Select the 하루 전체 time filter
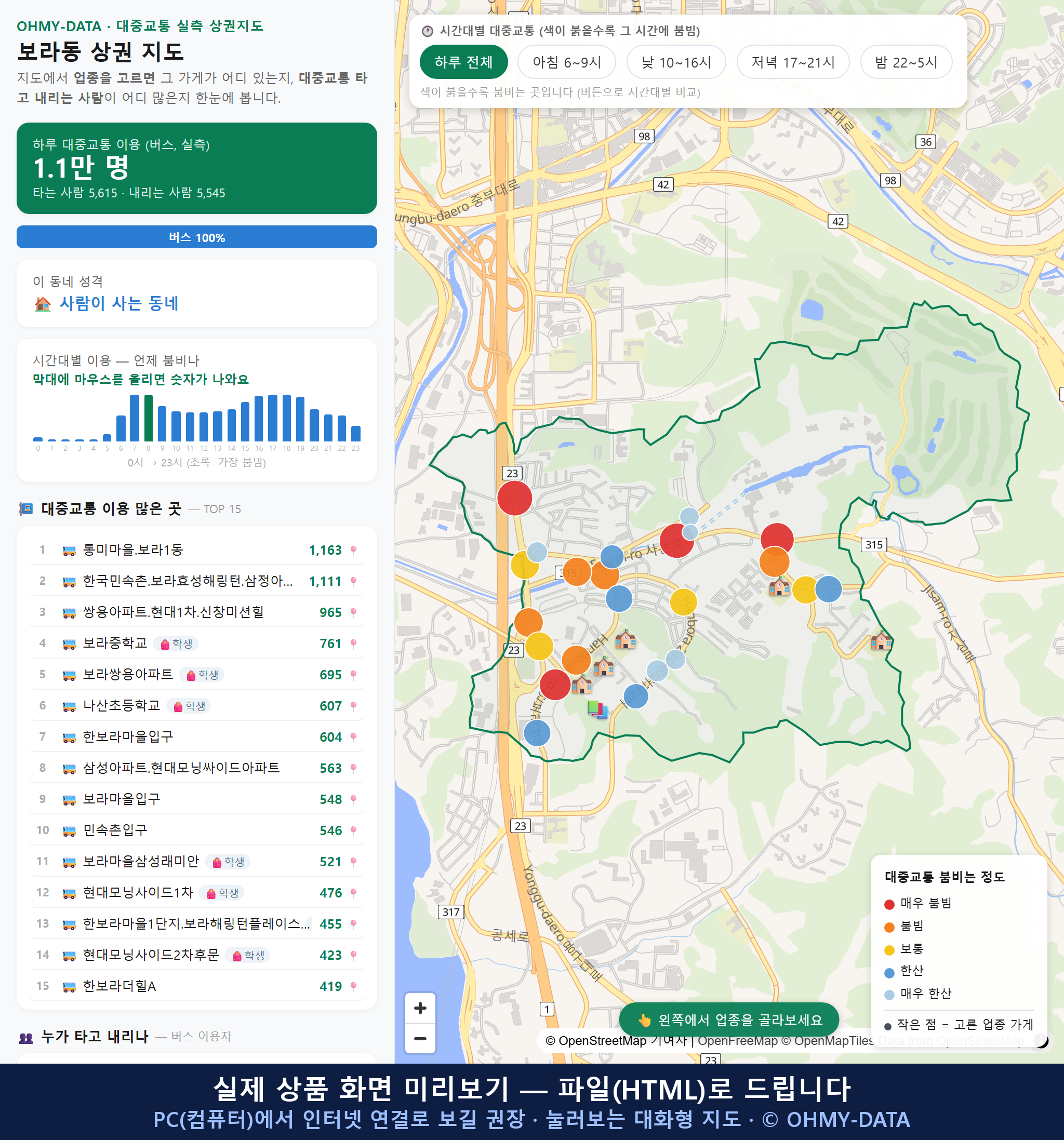 pos(463,62)
